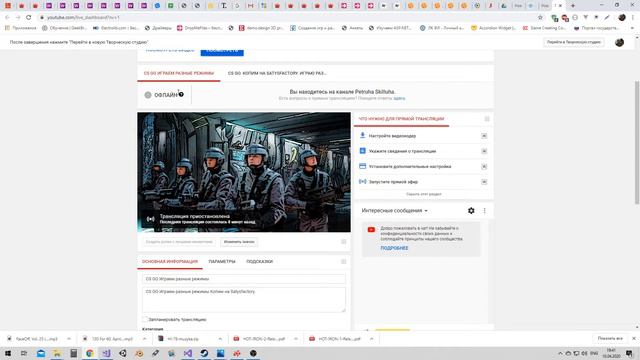Collapse the stream checklist panel toggle
This screenshot has width=640, height=360.
(487, 119)
